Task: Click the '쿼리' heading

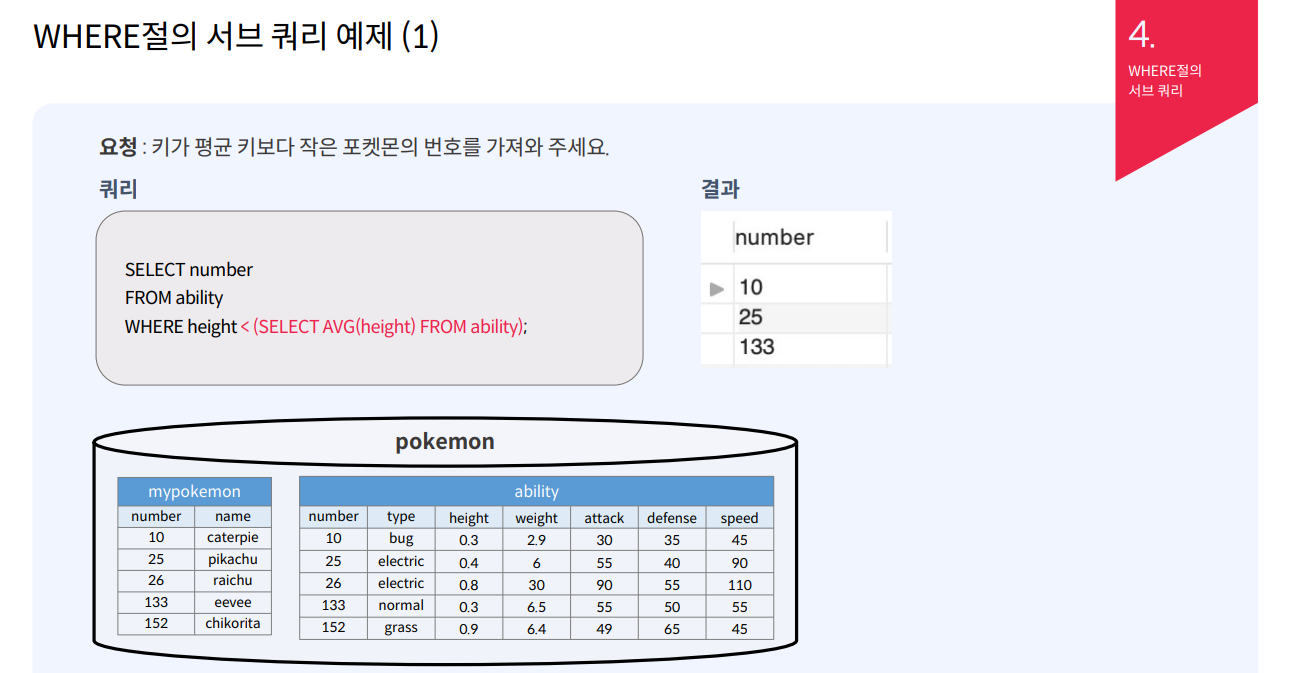Action: click(118, 189)
